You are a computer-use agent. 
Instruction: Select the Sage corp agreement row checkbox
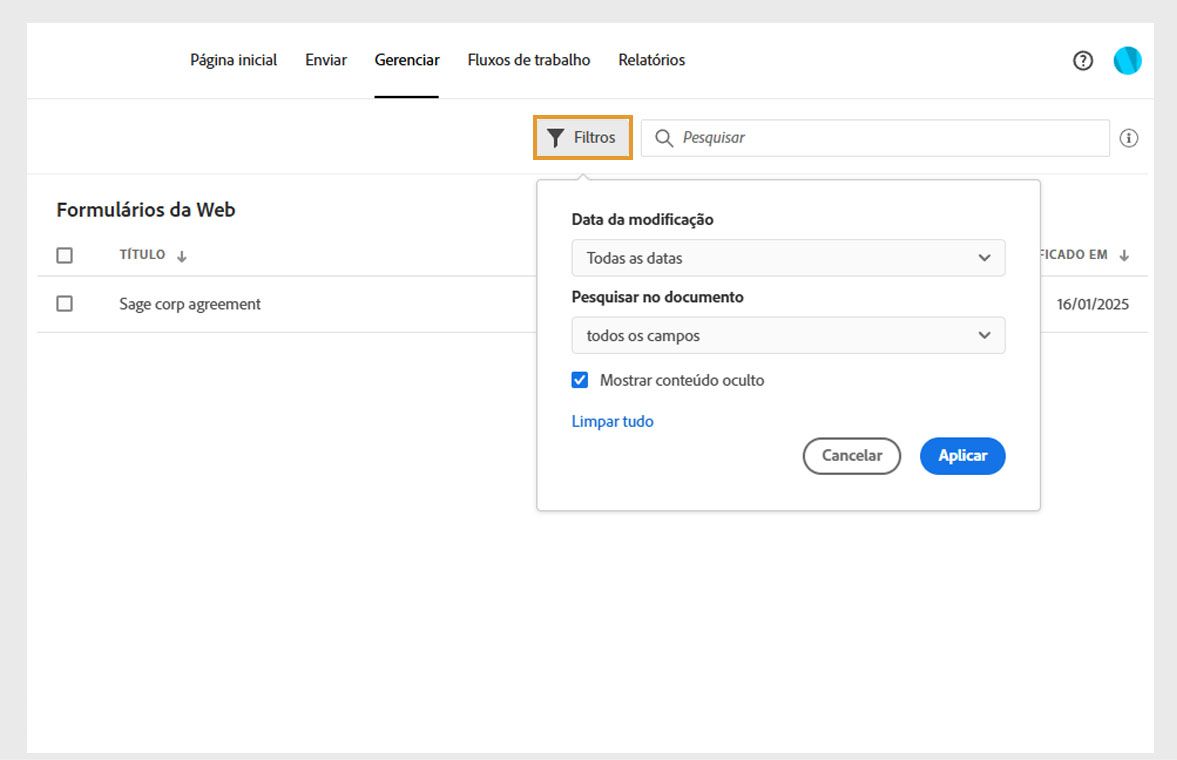(x=64, y=304)
